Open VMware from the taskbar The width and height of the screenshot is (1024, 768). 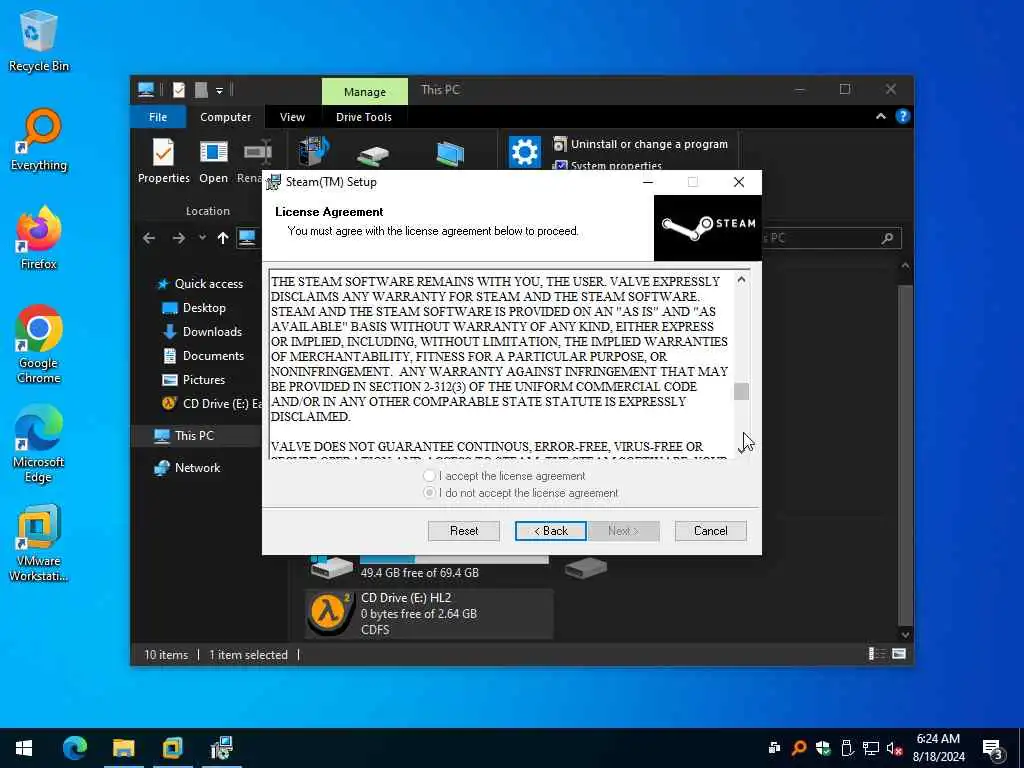(x=172, y=748)
